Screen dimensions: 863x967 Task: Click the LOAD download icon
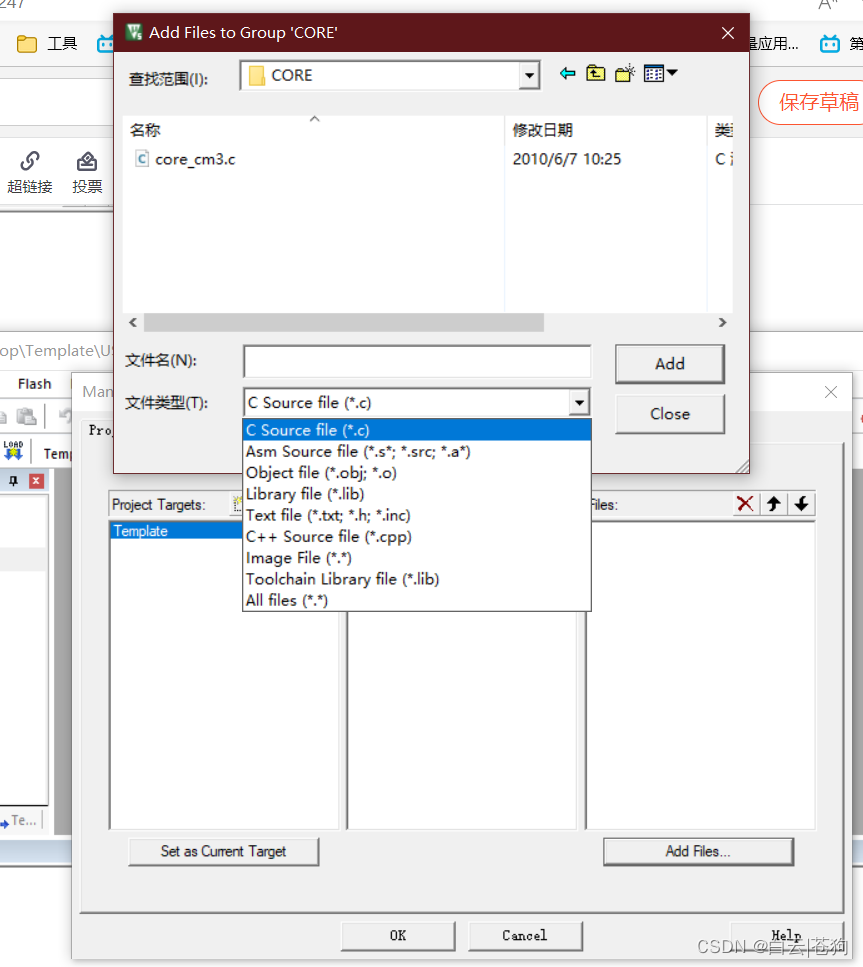[x=13, y=451]
